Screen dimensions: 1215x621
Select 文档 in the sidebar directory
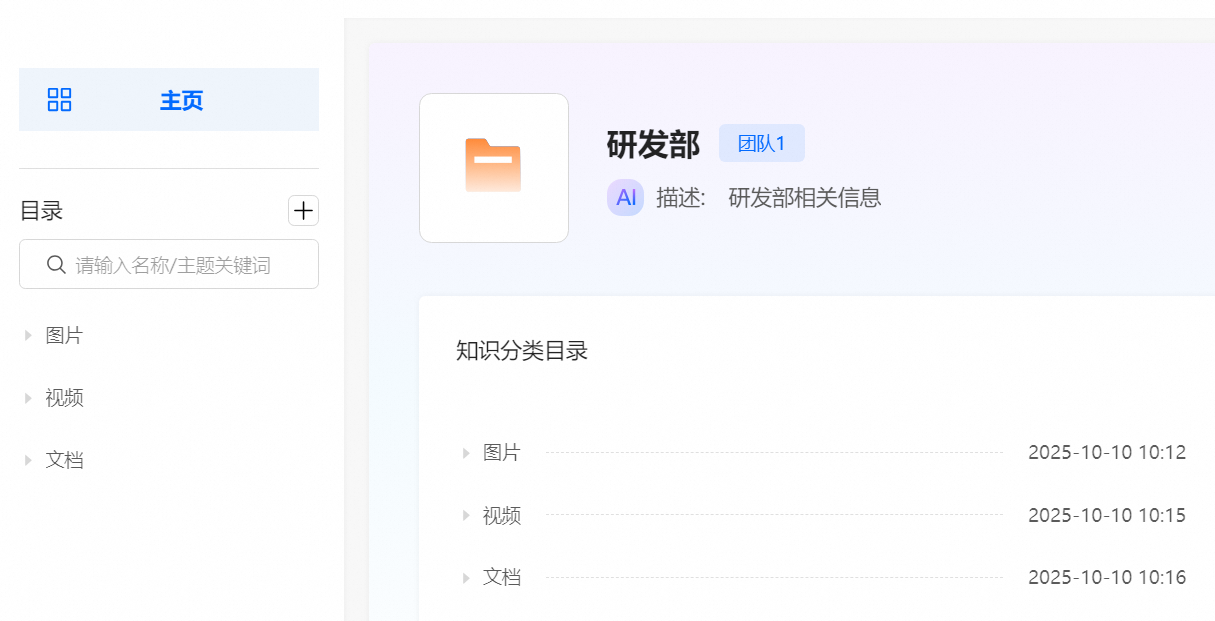[64, 461]
